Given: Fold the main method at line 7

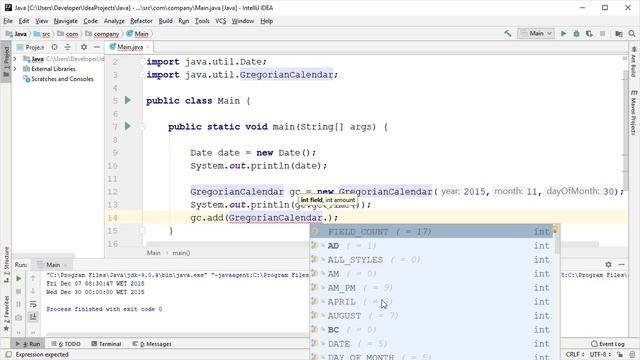Looking at the screenshot, I should click(x=142, y=127).
